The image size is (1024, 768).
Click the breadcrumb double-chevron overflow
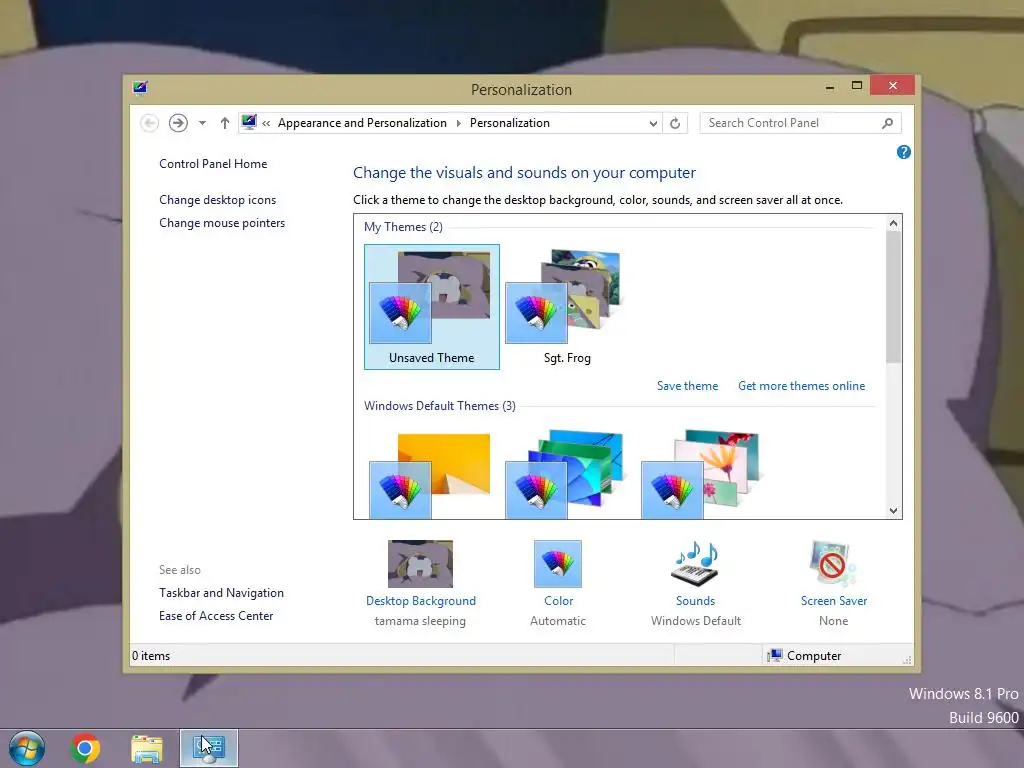266,123
